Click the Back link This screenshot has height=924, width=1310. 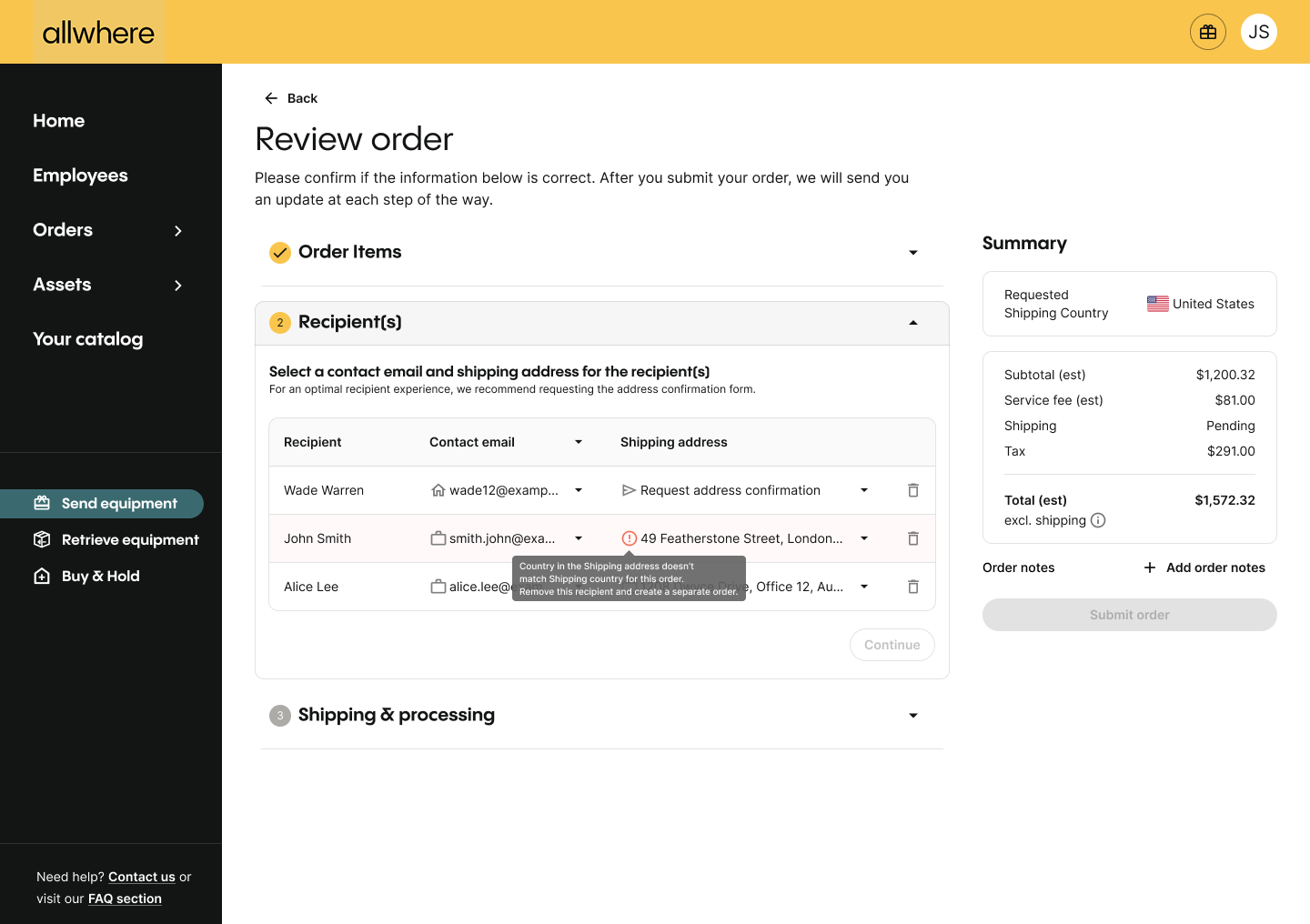coord(302,98)
